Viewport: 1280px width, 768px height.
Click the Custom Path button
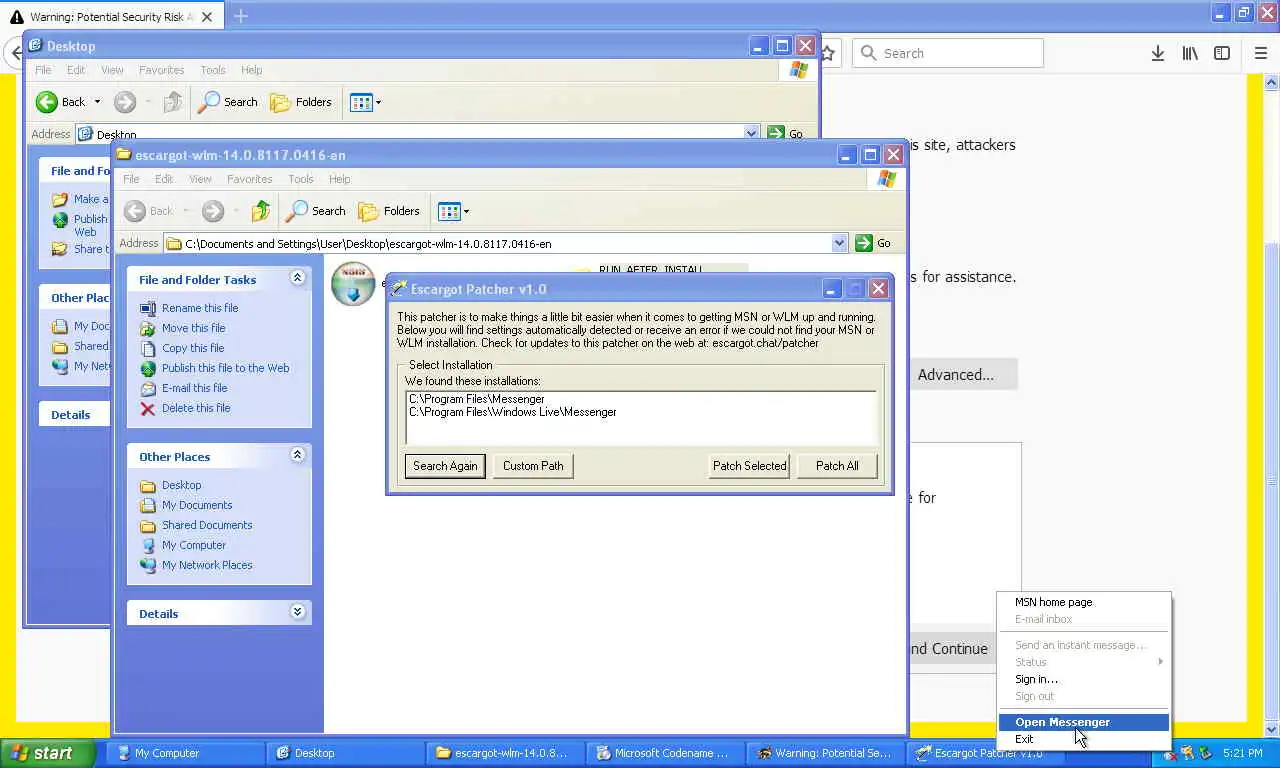coord(533,466)
